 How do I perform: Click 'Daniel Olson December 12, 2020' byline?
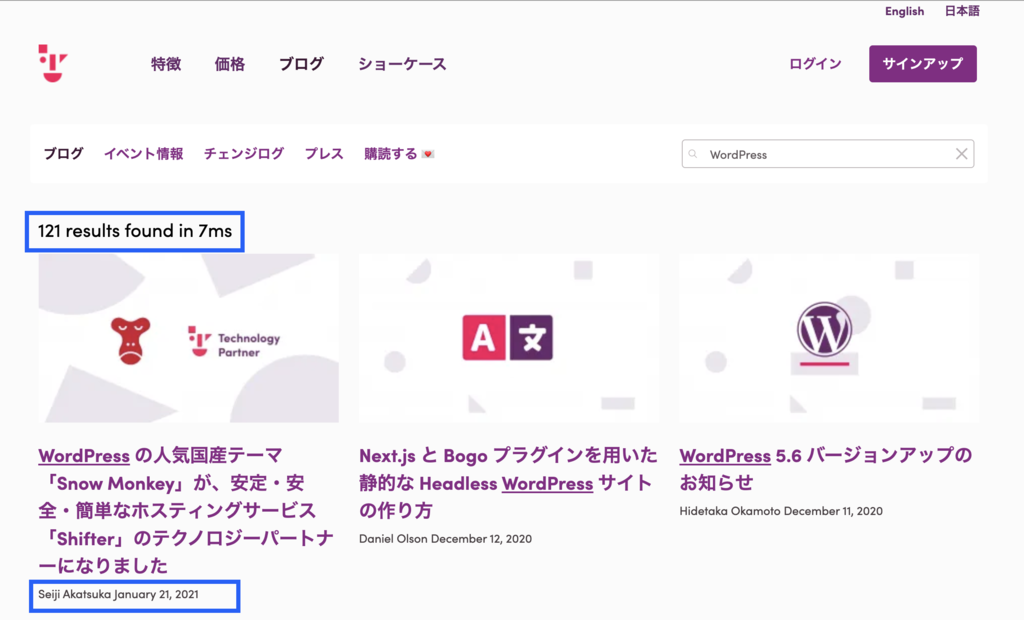click(445, 539)
